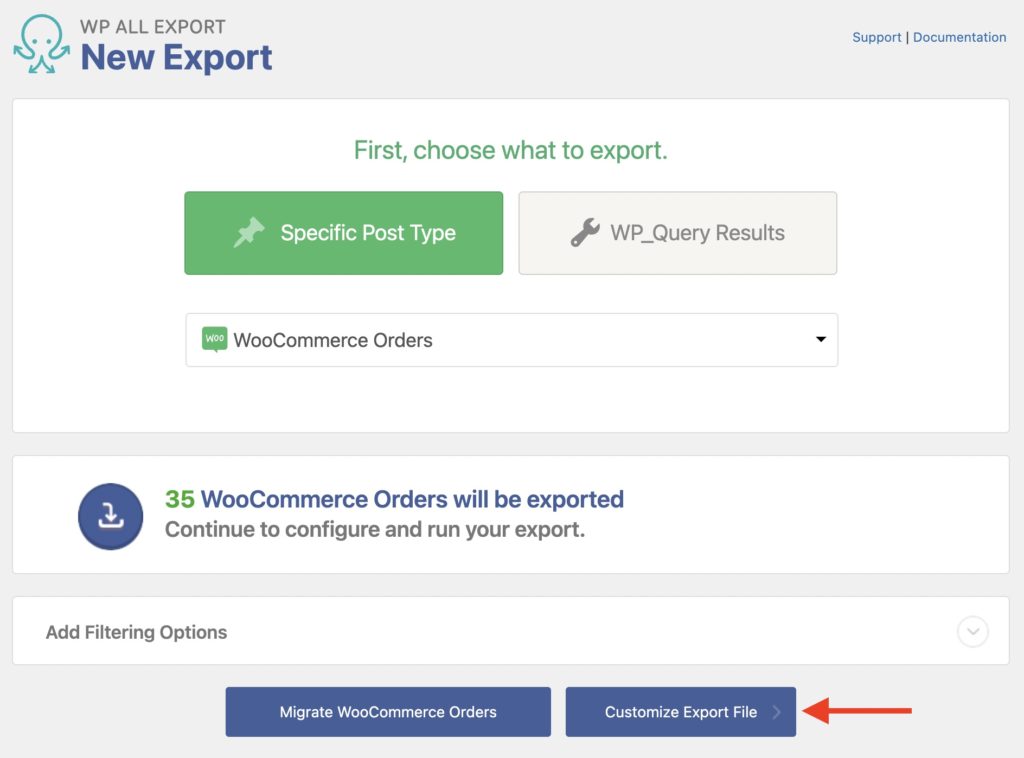Open the Documentation link
This screenshot has height=758, width=1024.
pos(959,37)
